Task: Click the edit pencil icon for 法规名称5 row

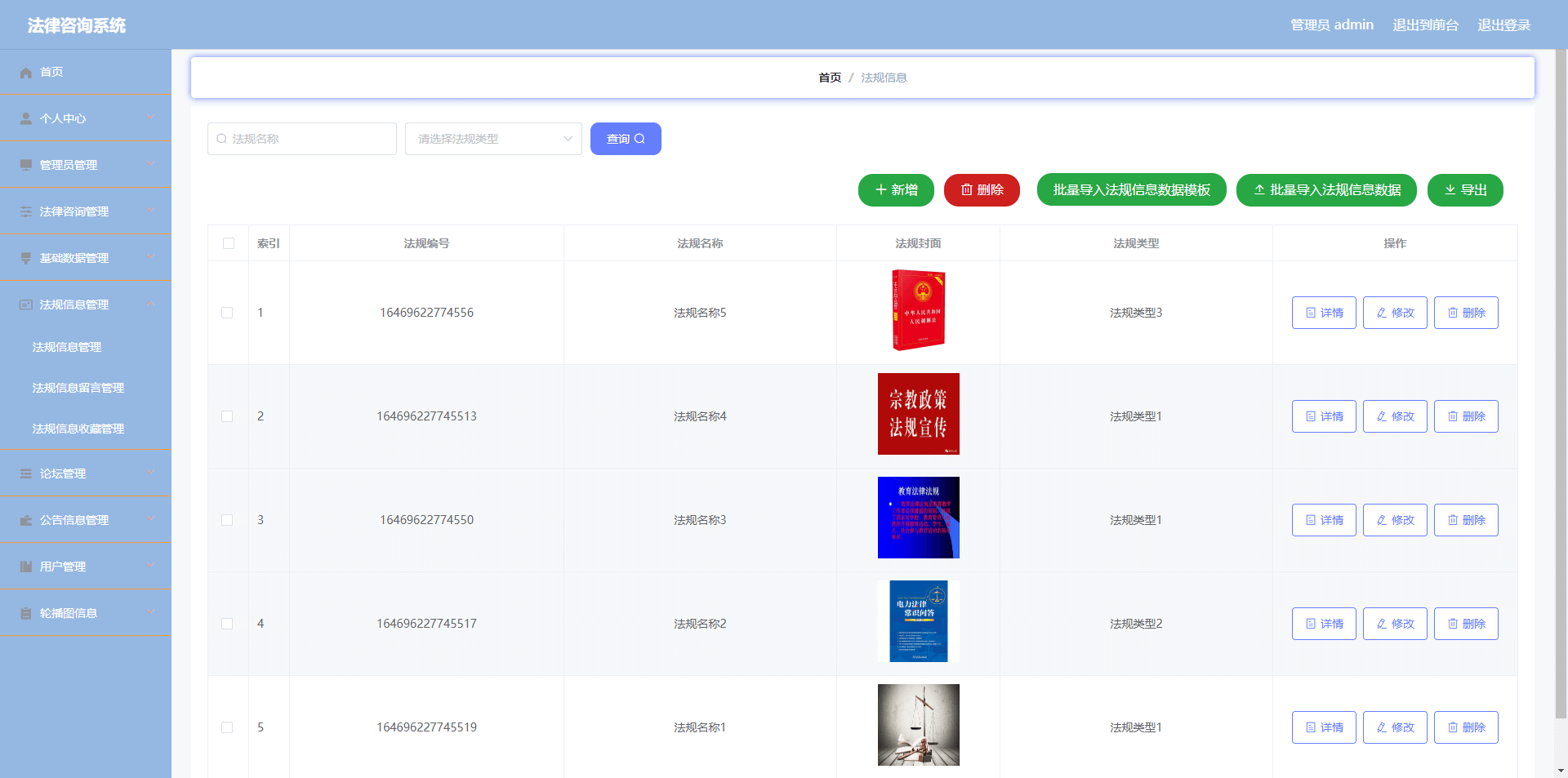Action: 1382,313
